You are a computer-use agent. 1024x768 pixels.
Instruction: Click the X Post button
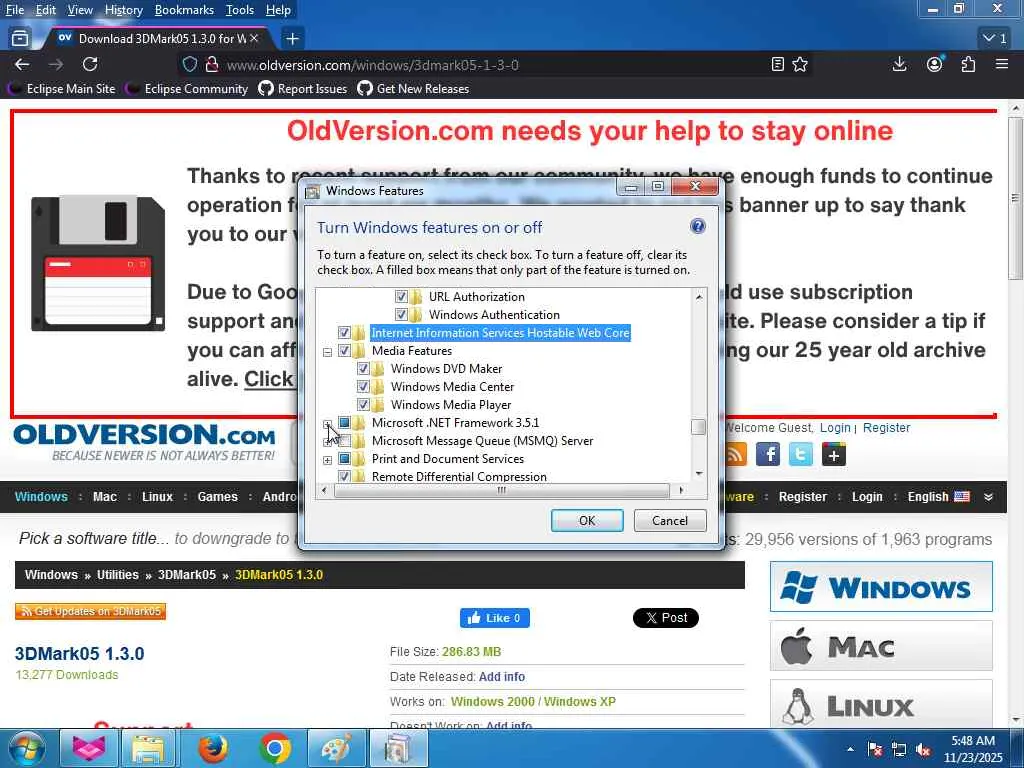(x=665, y=618)
